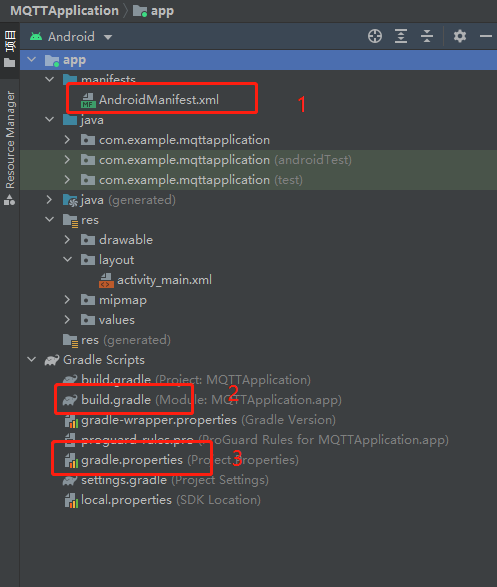Hide the project tool window with minus icon

(x=486, y=36)
